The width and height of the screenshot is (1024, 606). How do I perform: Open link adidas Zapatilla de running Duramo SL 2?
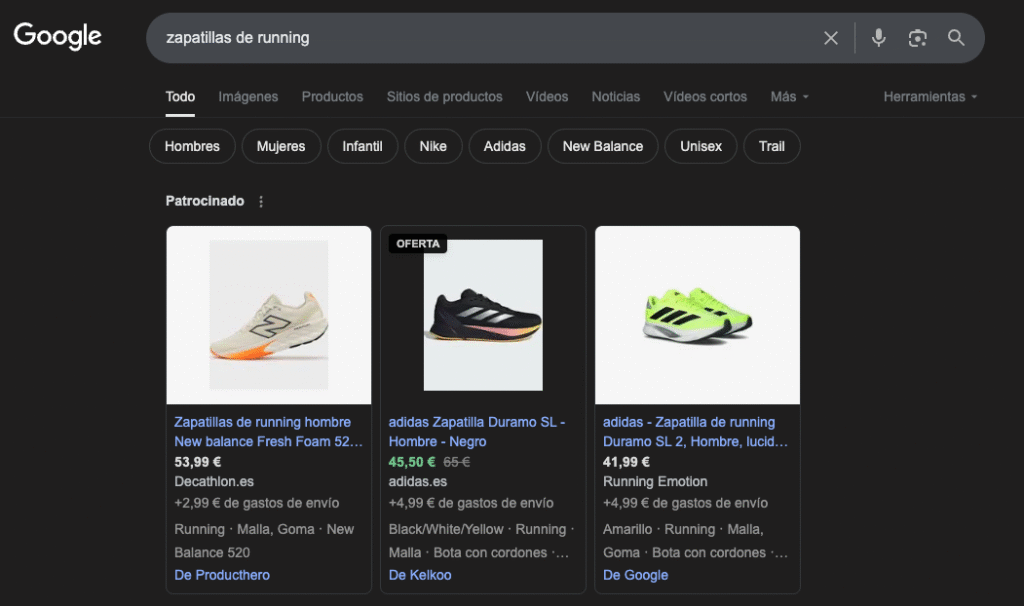coord(695,432)
